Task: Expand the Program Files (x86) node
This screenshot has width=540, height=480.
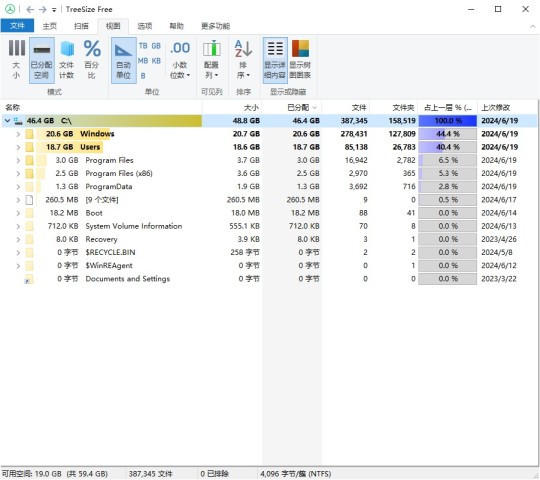Action: pyautogui.click(x=18, y=173)
